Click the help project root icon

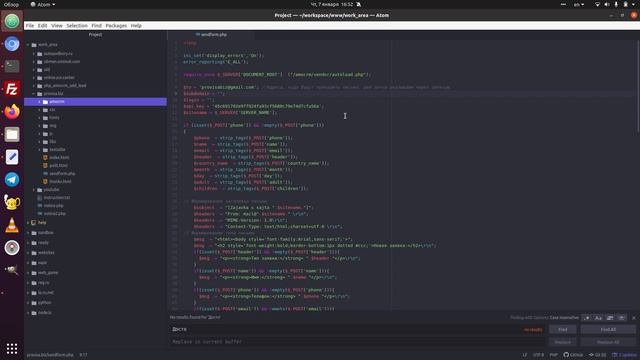coord(34,223)
